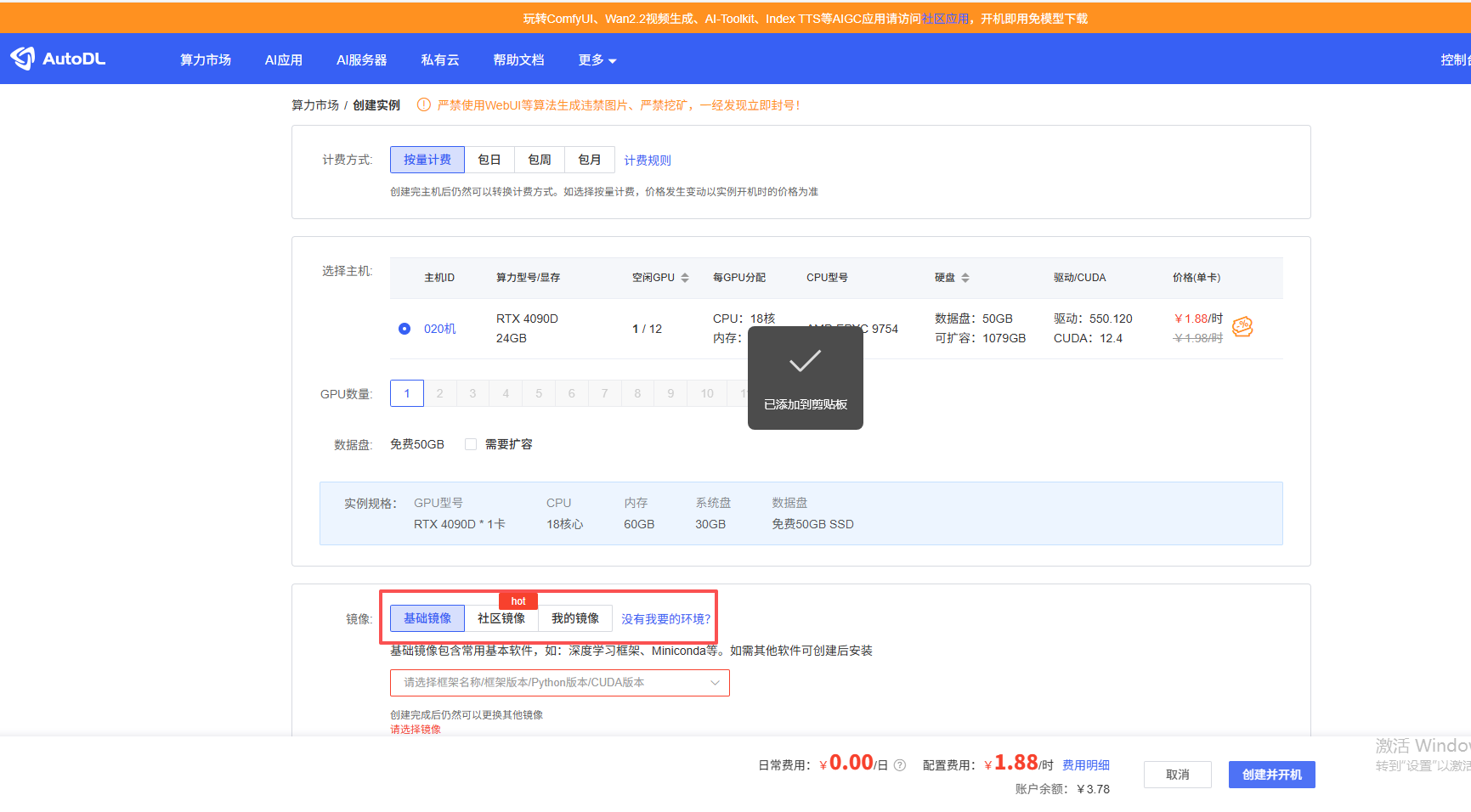The height and width of the screenshot is (812, 1471).
Task: Click the warning info icon in breadcrumb
Action: click(423, 105)
